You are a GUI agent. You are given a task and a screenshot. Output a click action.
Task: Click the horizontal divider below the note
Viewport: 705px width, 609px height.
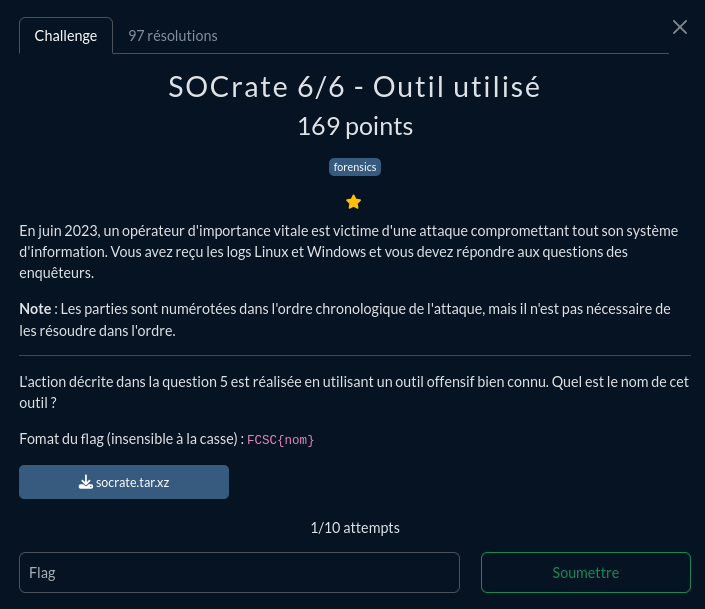pos(355,355)
